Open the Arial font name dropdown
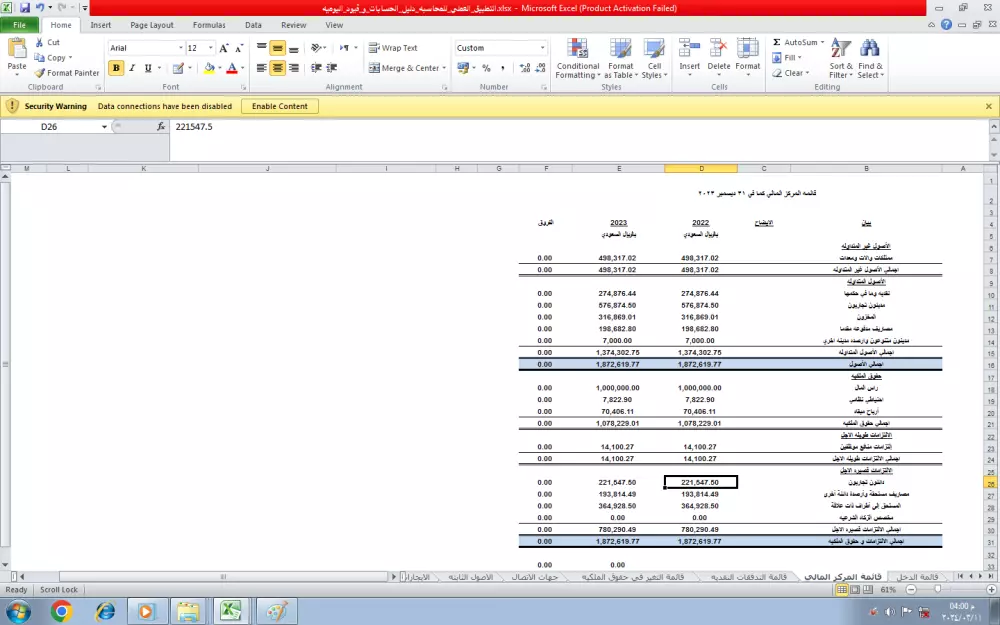Screen dimensions: 1000x625 pyautogui.click(x=180, y=48)
